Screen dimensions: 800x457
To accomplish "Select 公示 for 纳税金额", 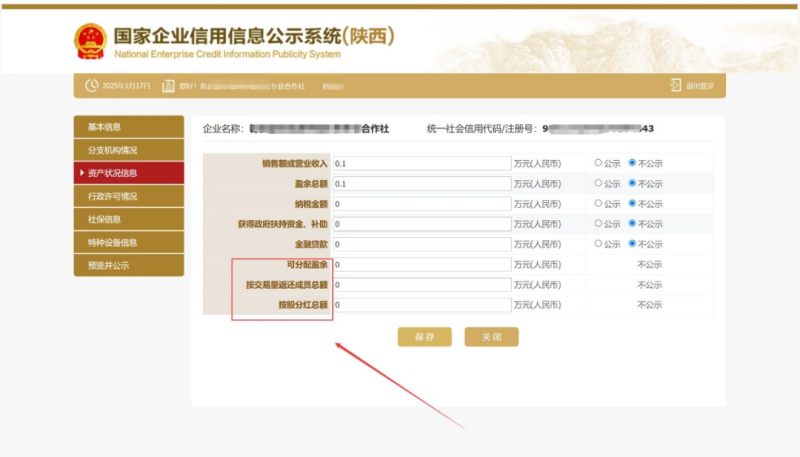I will tap(598, 203).
